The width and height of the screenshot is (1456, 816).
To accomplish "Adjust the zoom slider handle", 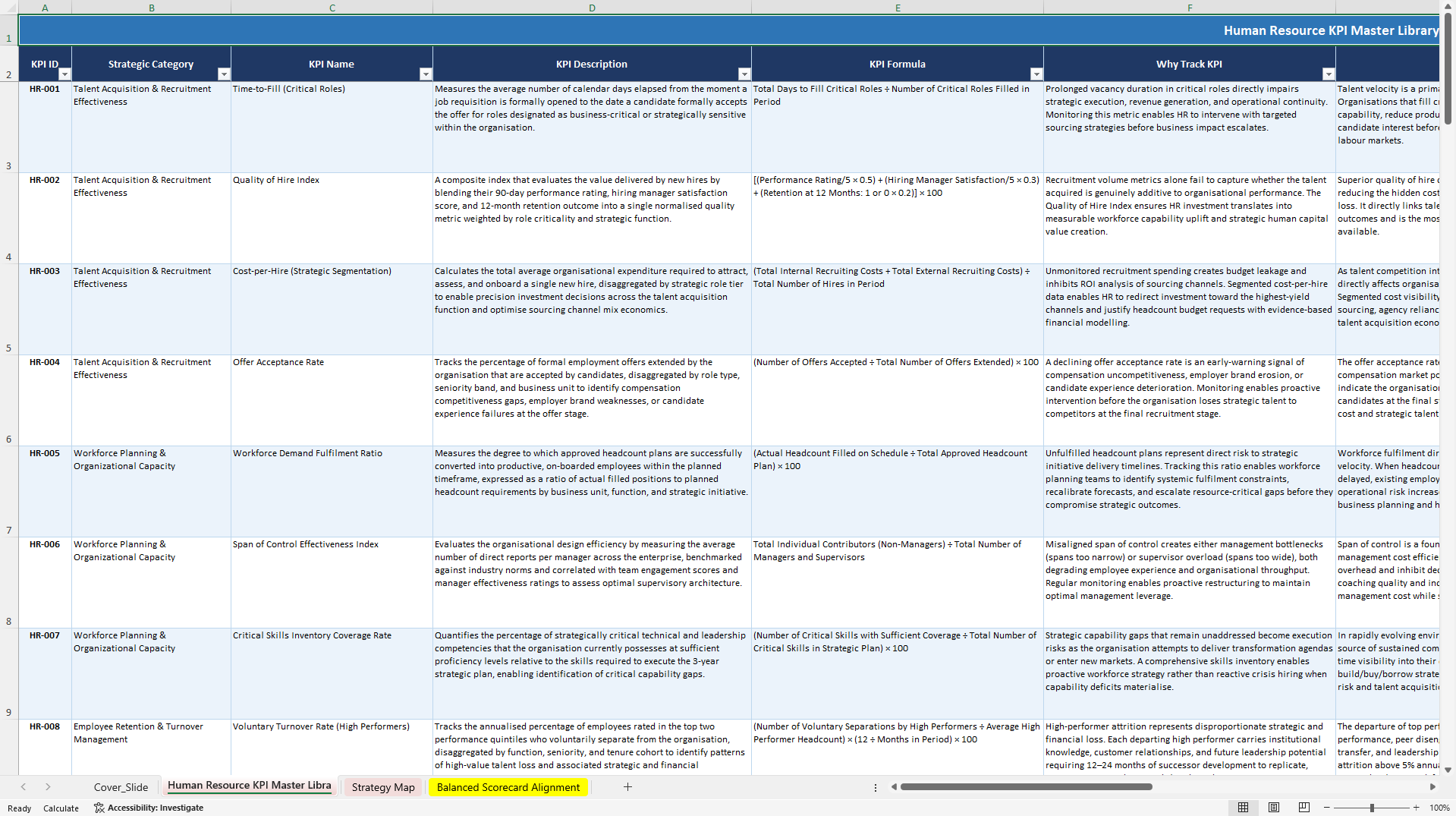I will click(1372, 808).
